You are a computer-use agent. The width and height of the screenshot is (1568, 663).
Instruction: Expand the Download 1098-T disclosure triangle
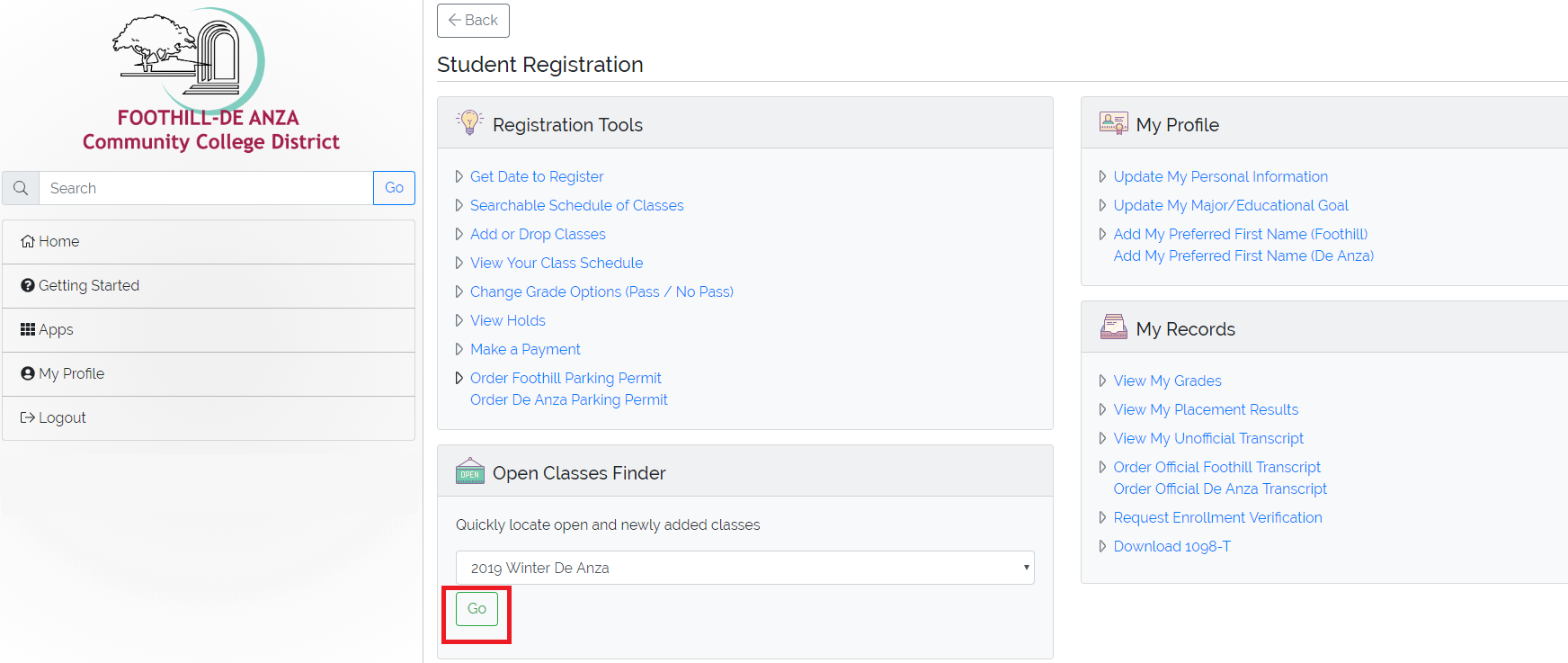point(1102,546)
